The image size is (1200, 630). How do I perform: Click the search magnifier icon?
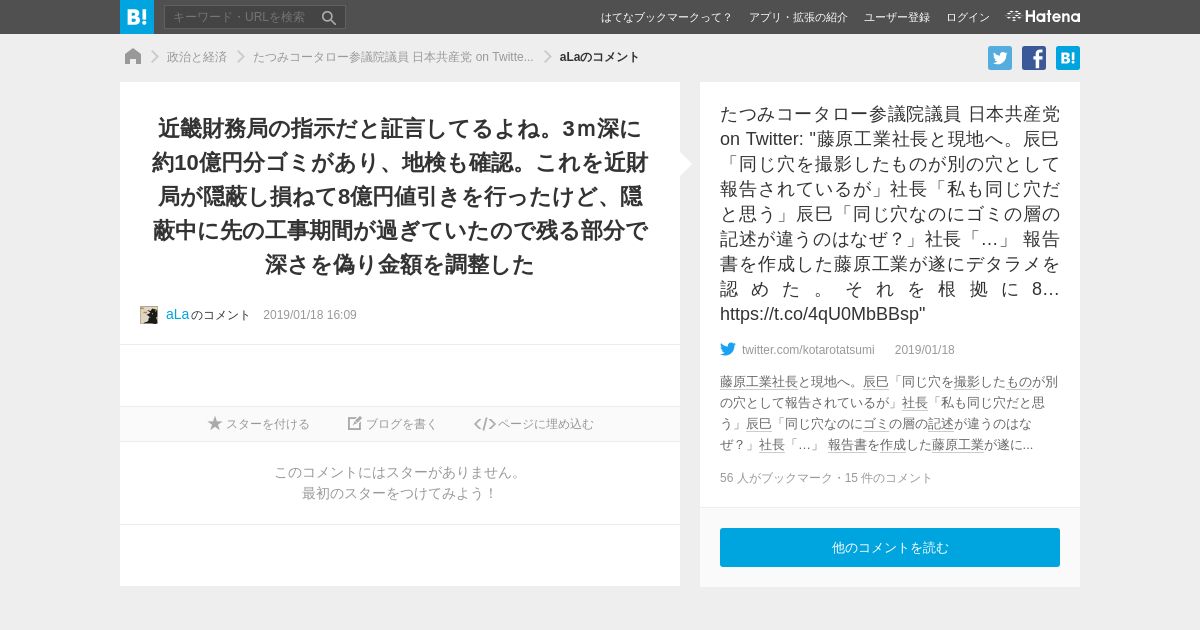(329, 17)
